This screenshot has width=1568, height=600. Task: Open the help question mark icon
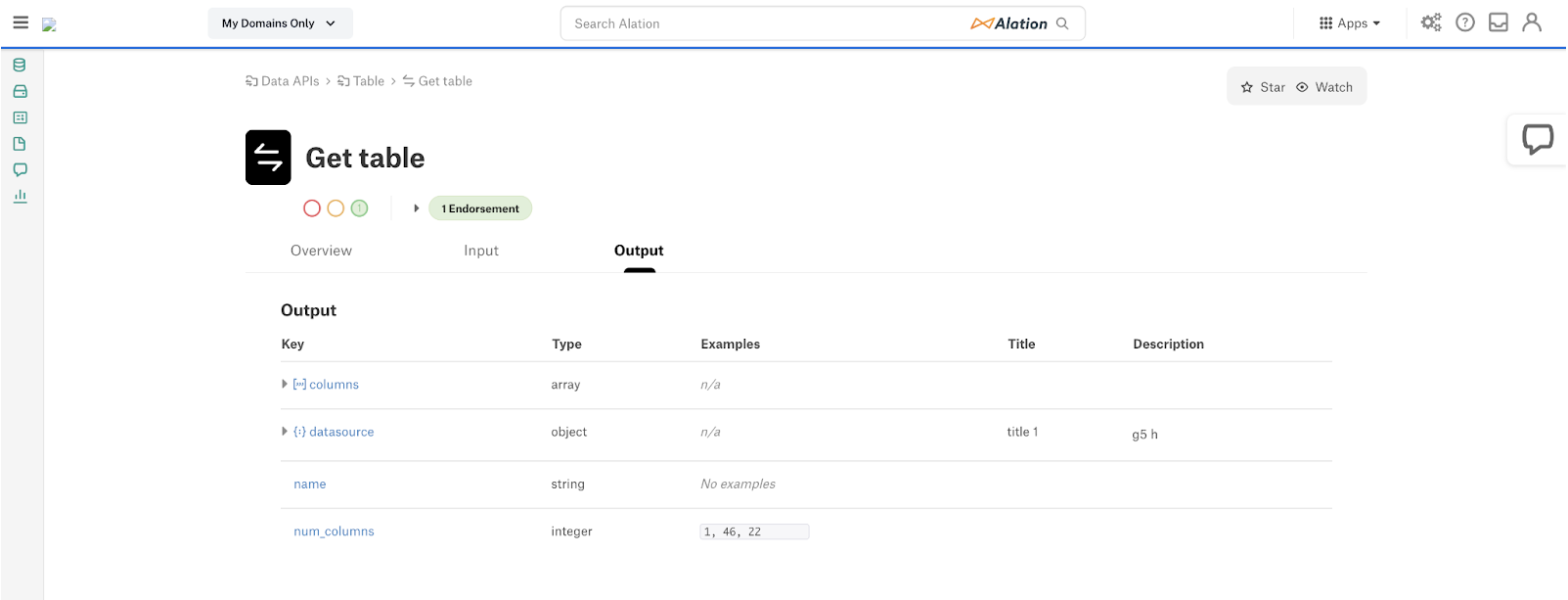click(x=1465, y=23)
